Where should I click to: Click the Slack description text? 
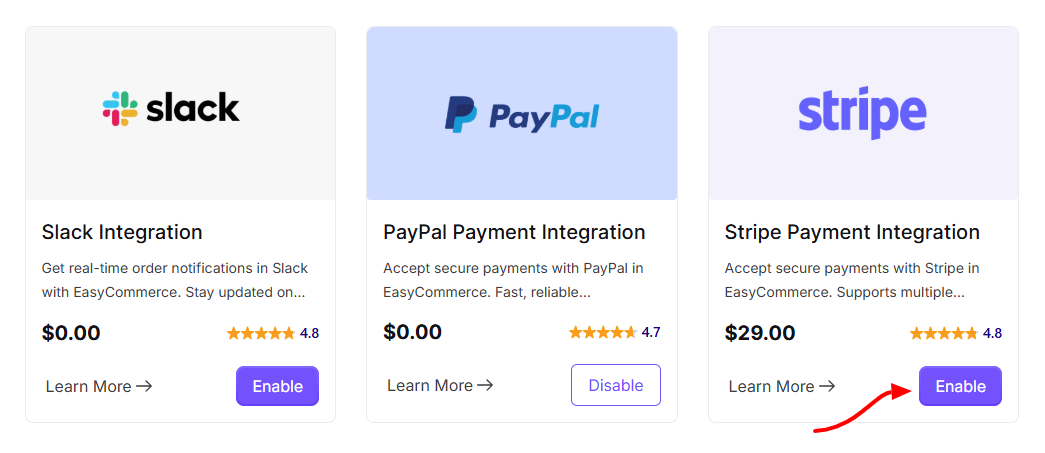point(175,280)
